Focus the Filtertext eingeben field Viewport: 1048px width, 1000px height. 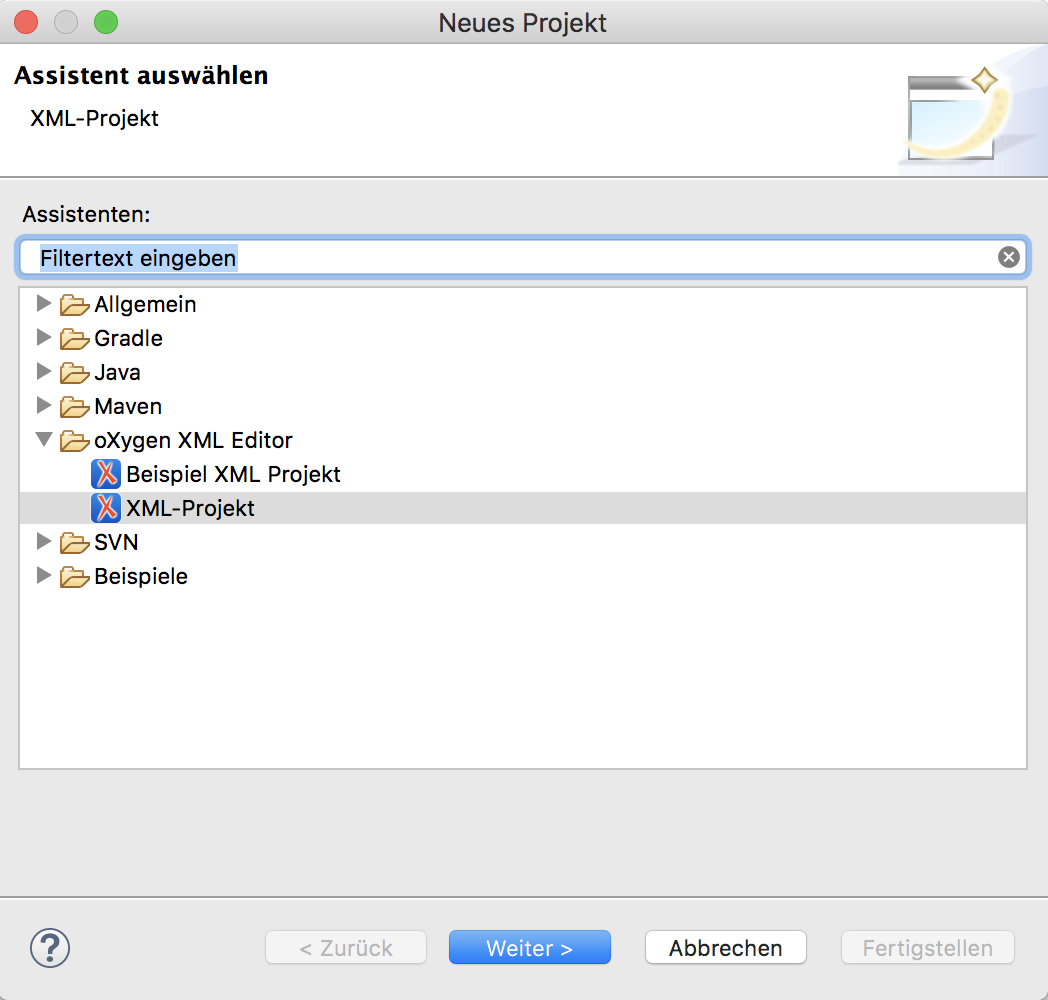point(500,258)
